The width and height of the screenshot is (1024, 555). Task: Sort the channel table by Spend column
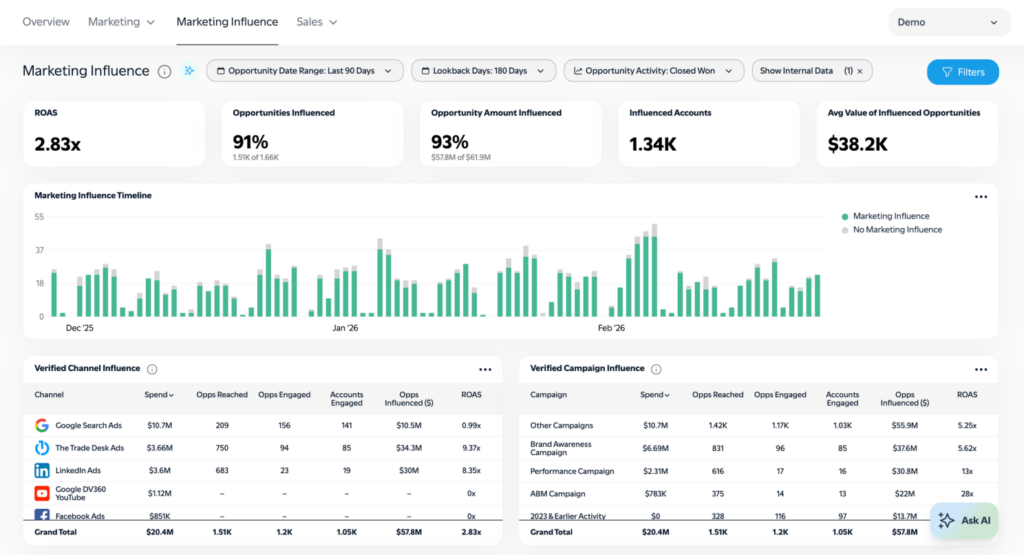tap(159, 395)
